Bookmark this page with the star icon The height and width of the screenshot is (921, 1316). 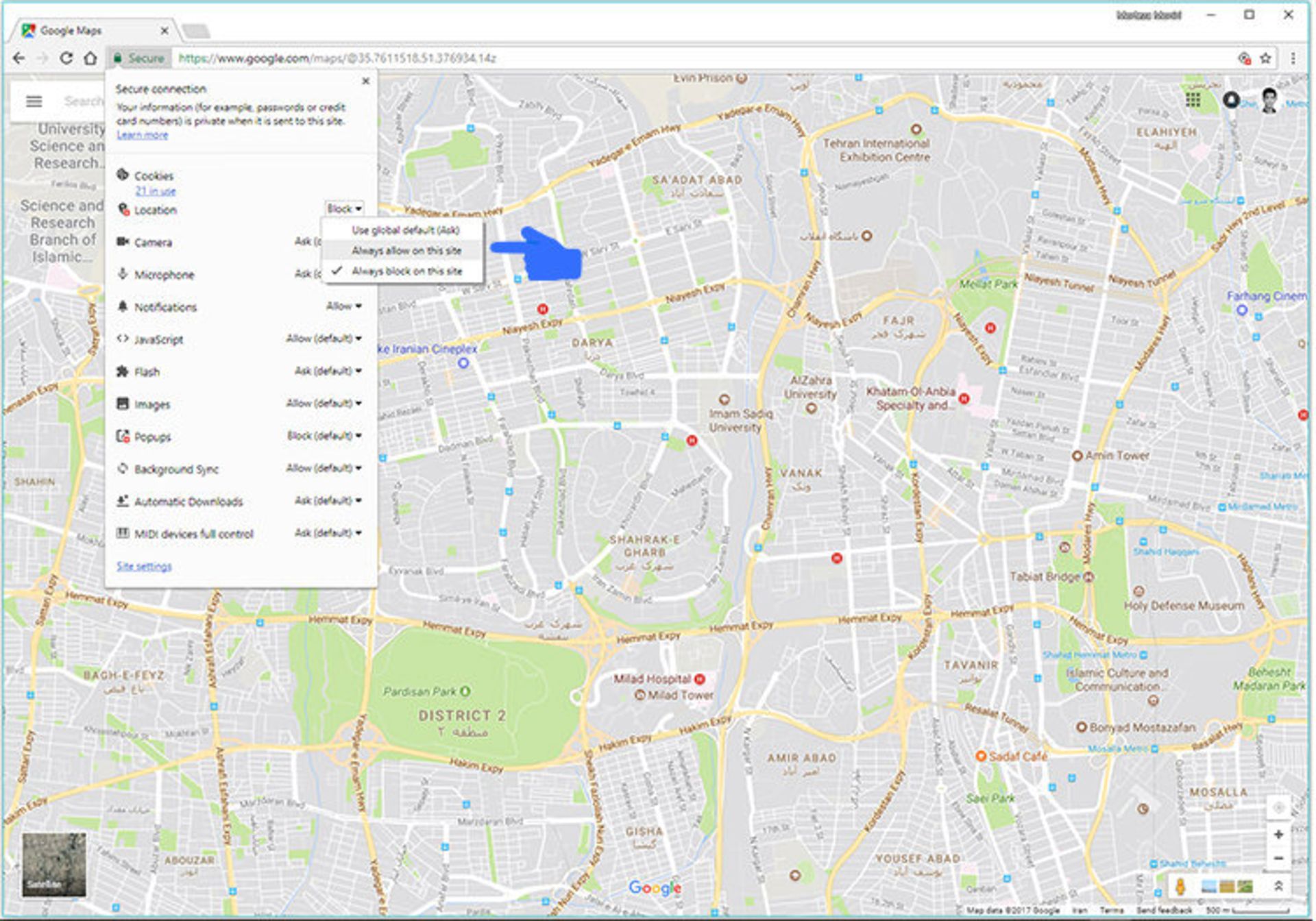1265,58
